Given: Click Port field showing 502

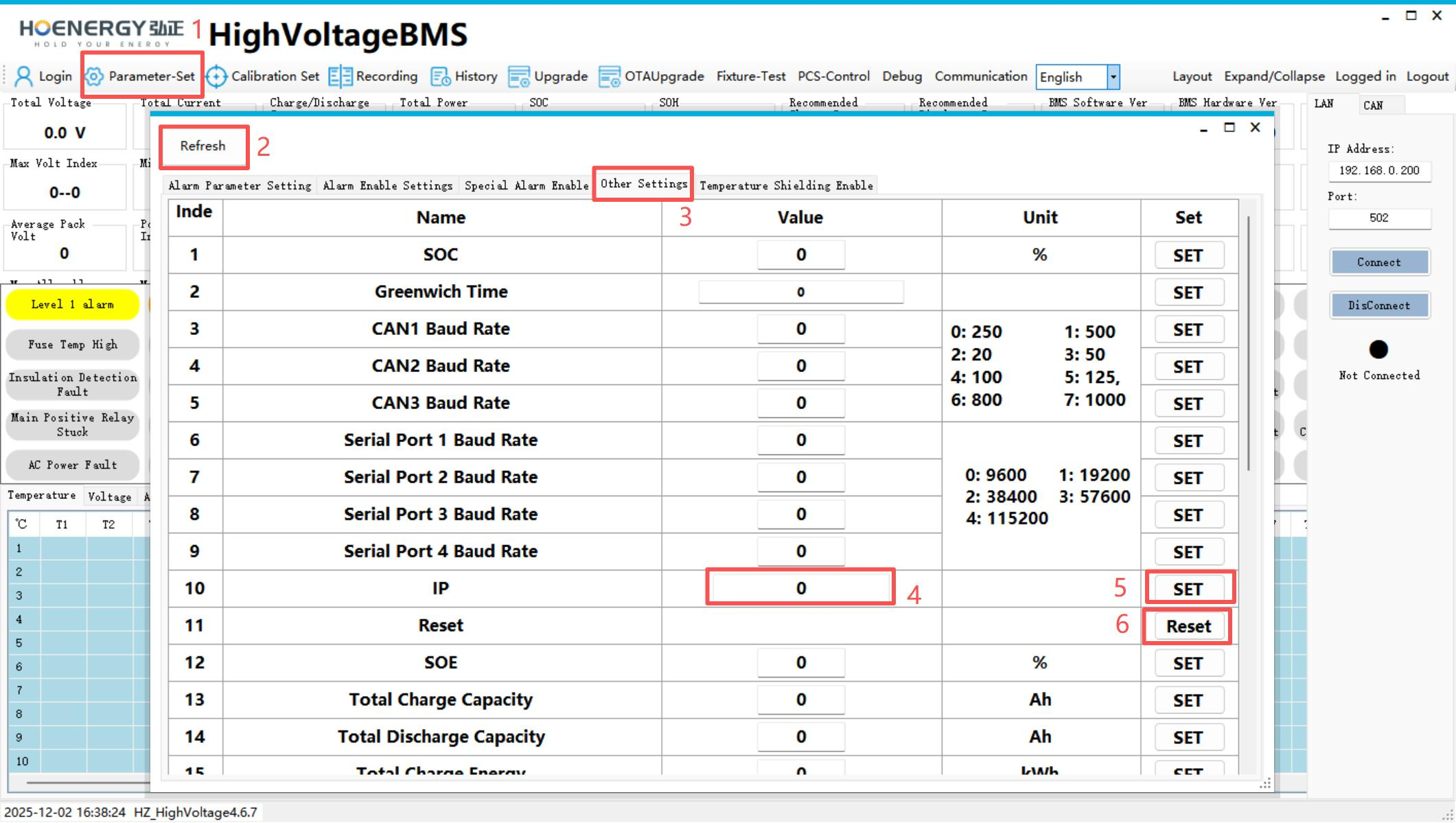Looking at the screenshot, I should [x=1379, y=218].
